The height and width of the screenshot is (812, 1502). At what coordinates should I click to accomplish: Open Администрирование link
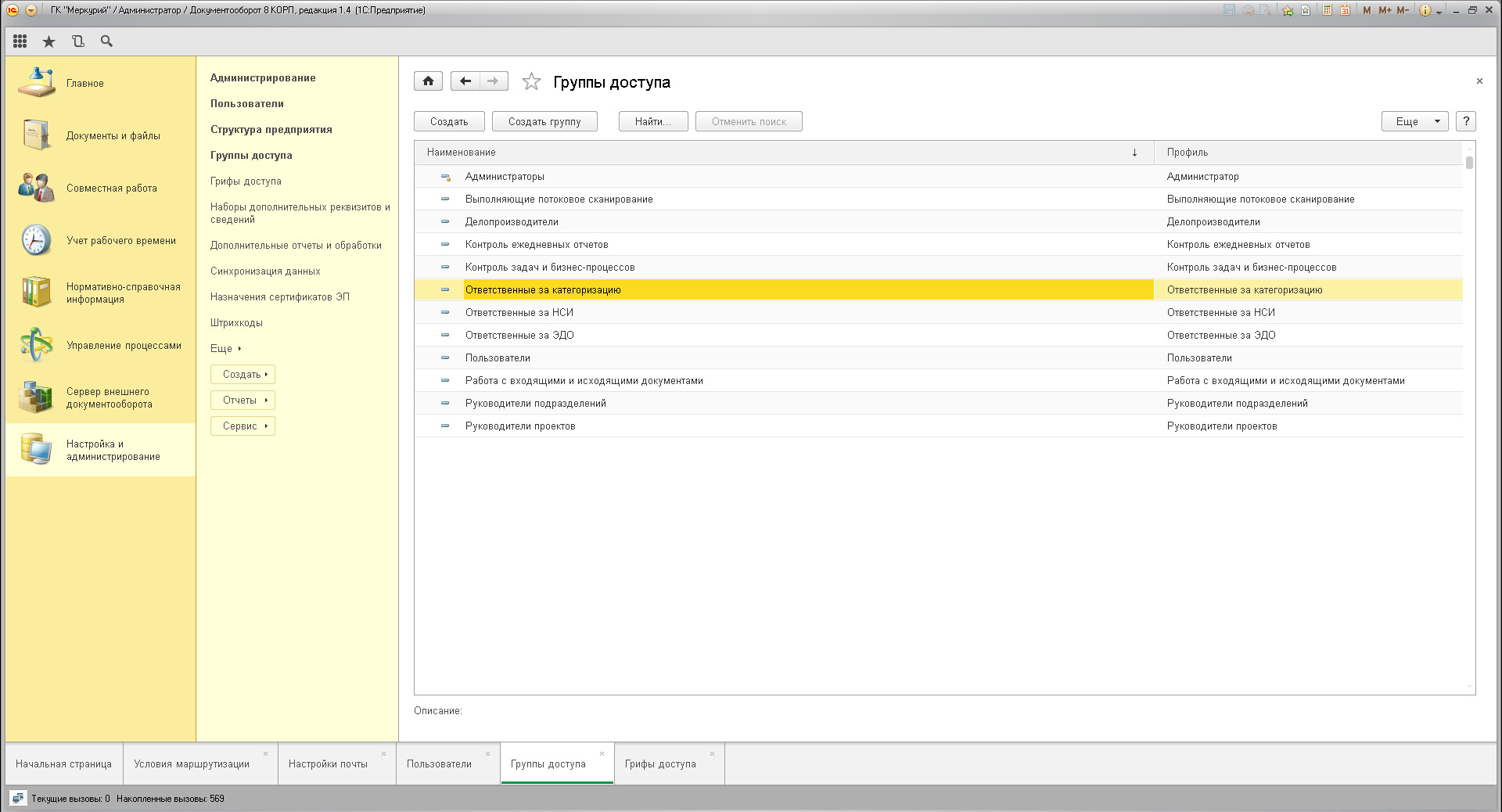coord(263,77)
